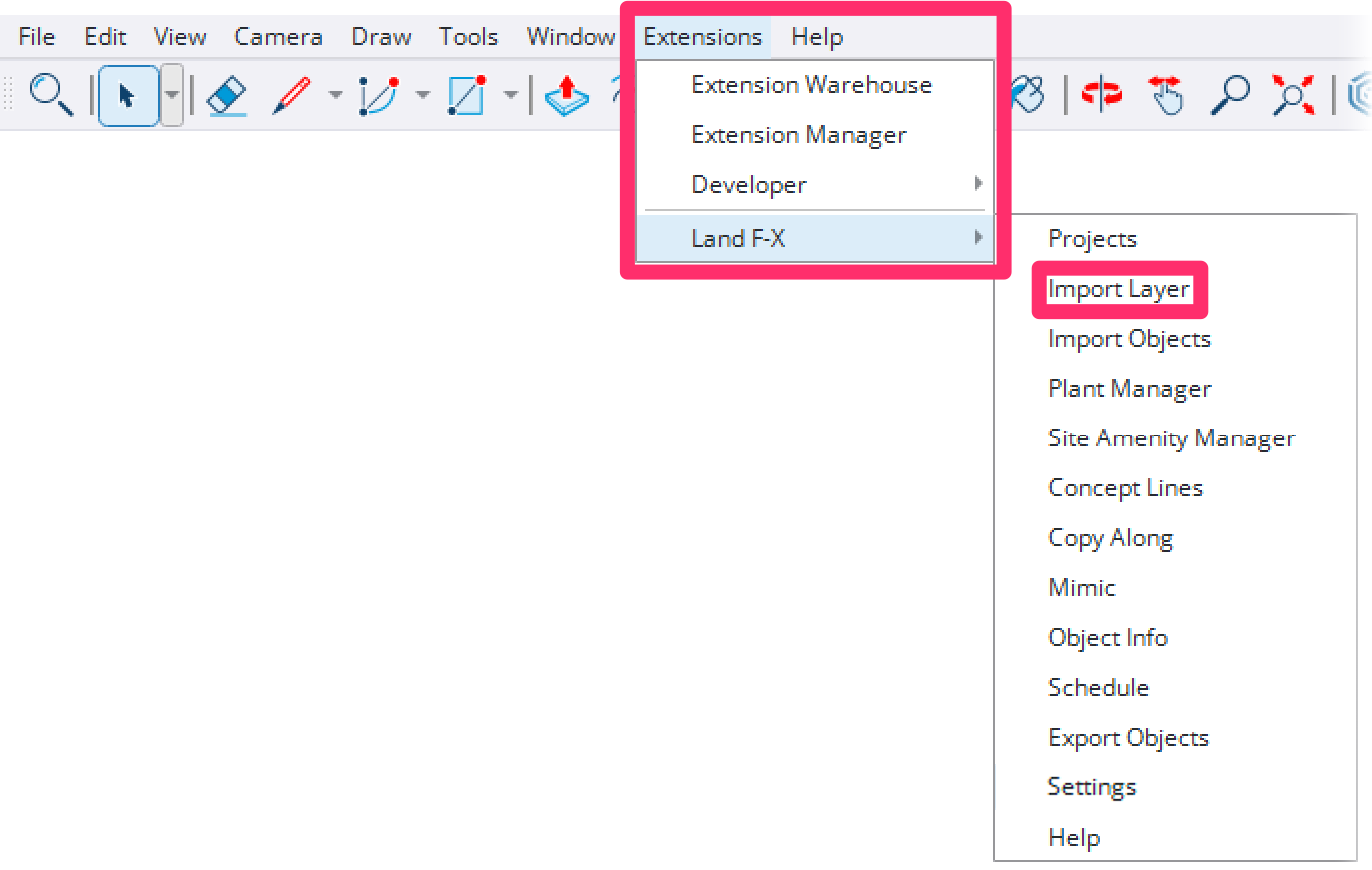Expand the Land F-X submenu entry
This screenshot has height=870, width=1372.
coord(815,239)
